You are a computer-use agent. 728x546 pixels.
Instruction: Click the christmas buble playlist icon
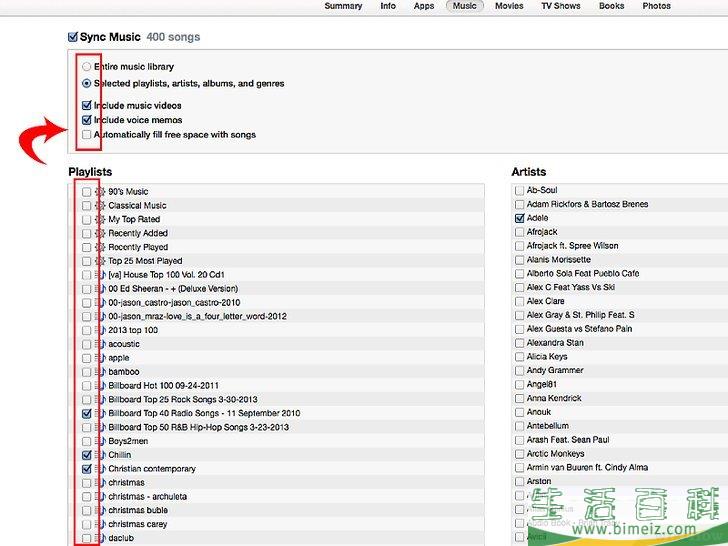100,510
